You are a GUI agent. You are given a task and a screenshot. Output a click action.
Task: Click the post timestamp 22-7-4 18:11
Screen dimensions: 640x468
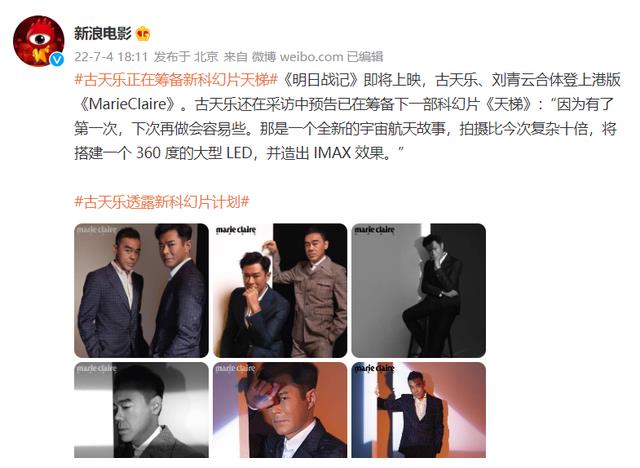[x=111, y=57]
